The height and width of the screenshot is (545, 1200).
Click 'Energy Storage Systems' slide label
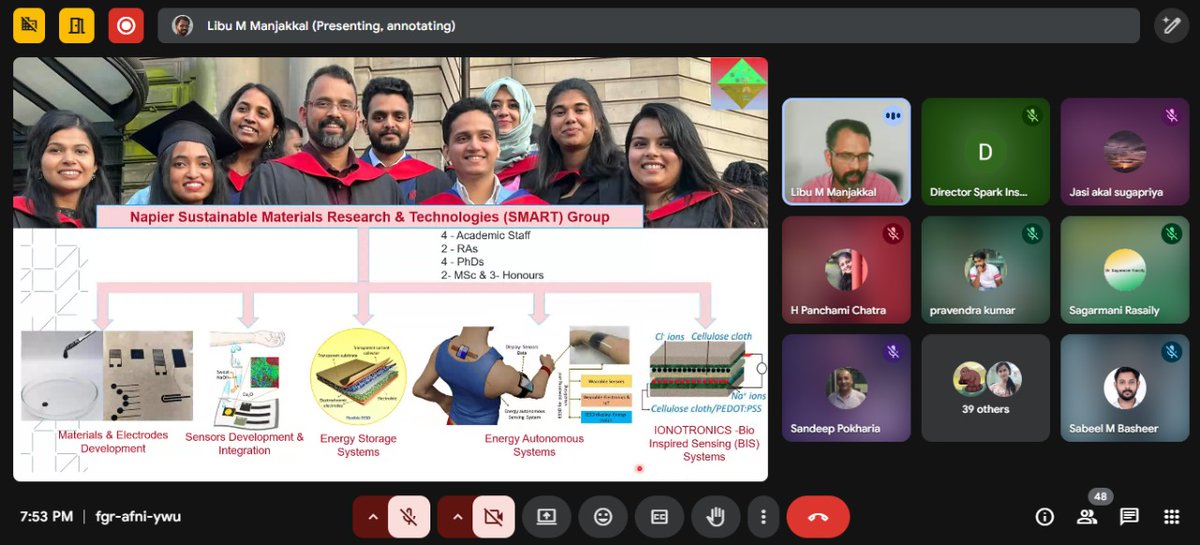[358, 445]
